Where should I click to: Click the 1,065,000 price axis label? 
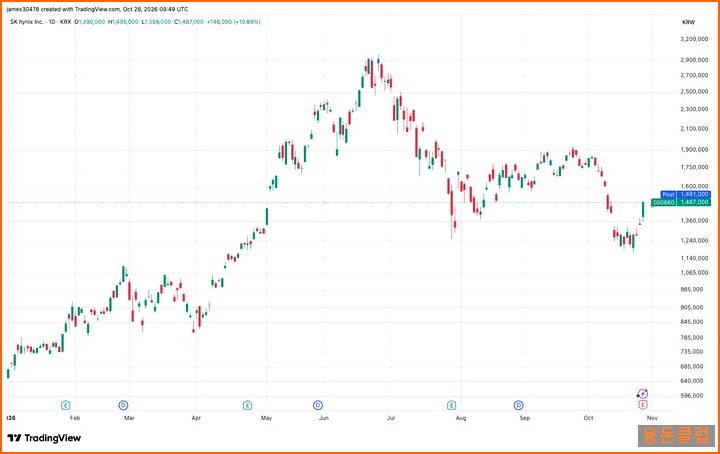pyautogui.click(x=694, y=272)
